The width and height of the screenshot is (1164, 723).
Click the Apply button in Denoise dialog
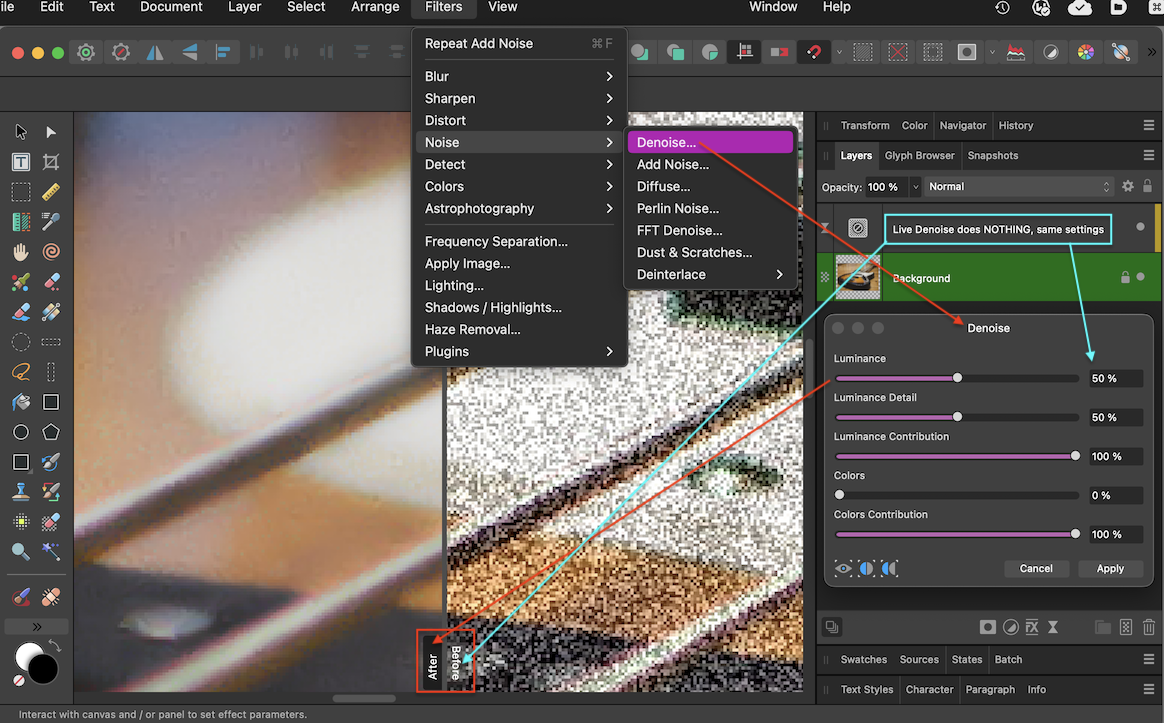point(1110,568)
